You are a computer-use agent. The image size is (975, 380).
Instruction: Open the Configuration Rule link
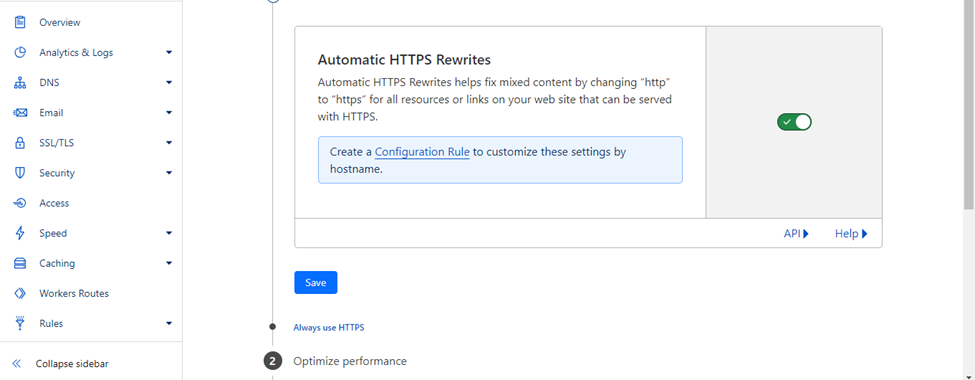pyautogui.click(x=422, y=152)
